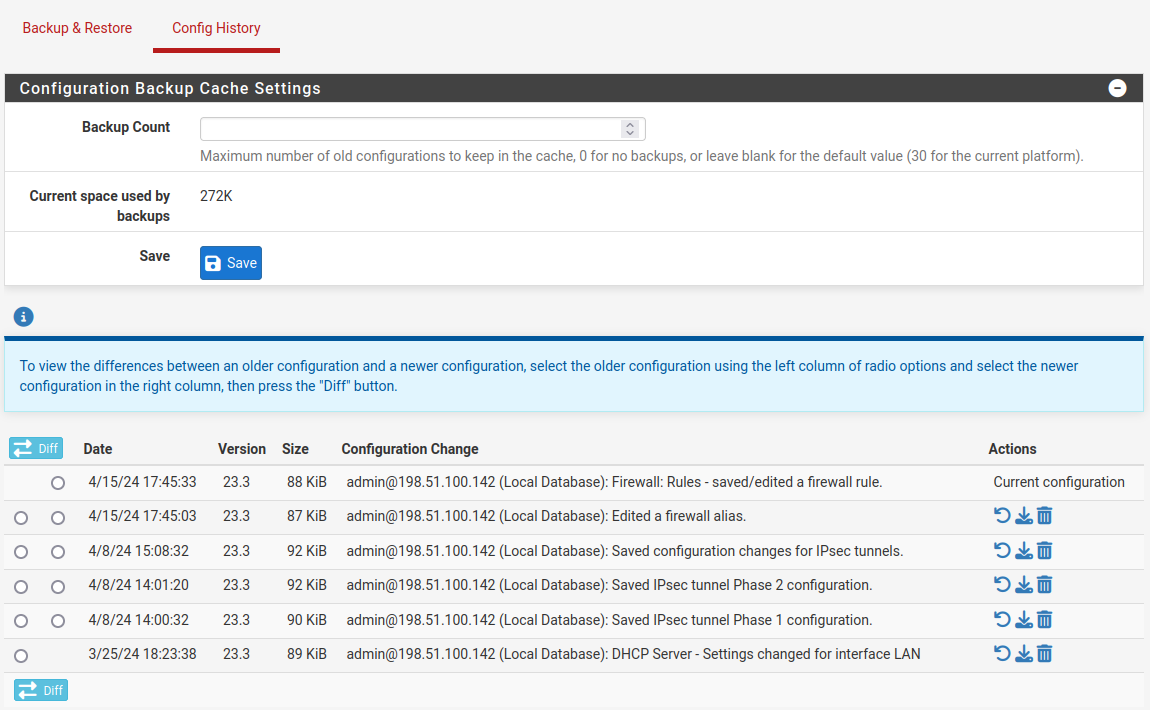Delete the 3/25/24 18:23:38 DHCP Server backup
The width and height of the screenshot is (1150, 710).
tap(1044, 654)
